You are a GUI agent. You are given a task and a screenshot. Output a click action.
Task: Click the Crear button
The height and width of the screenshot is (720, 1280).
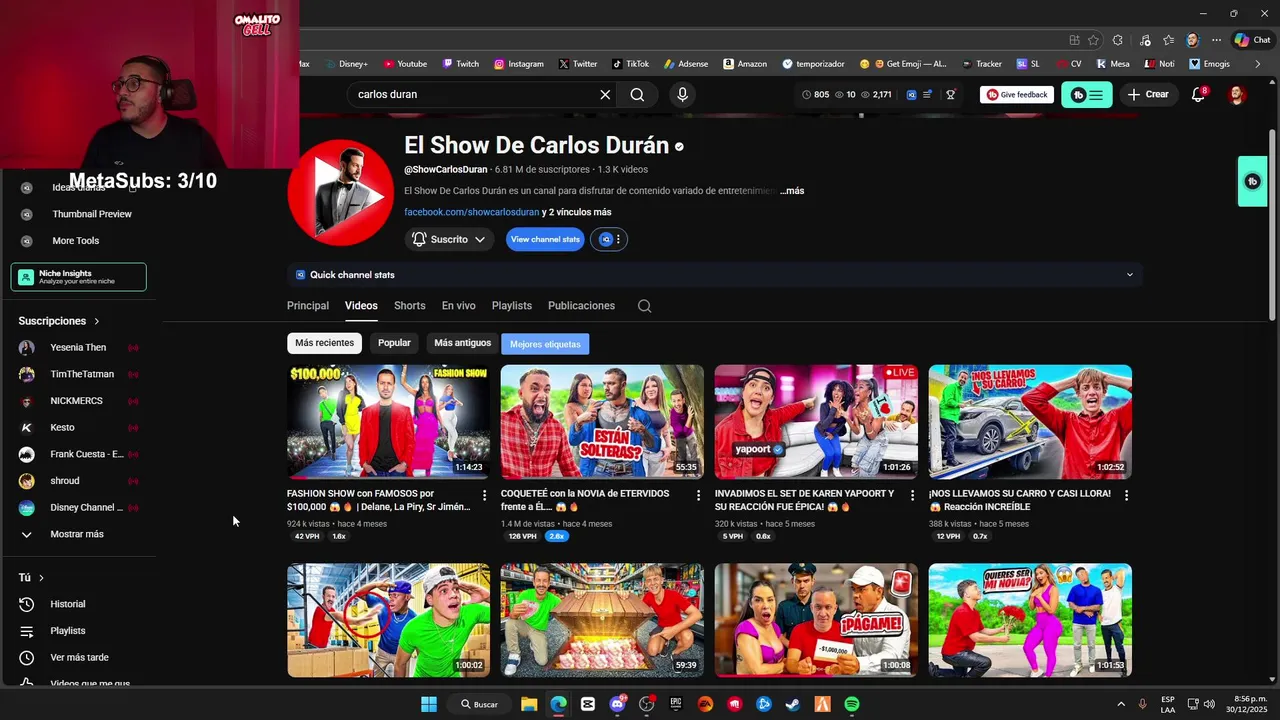[1148, 94]
